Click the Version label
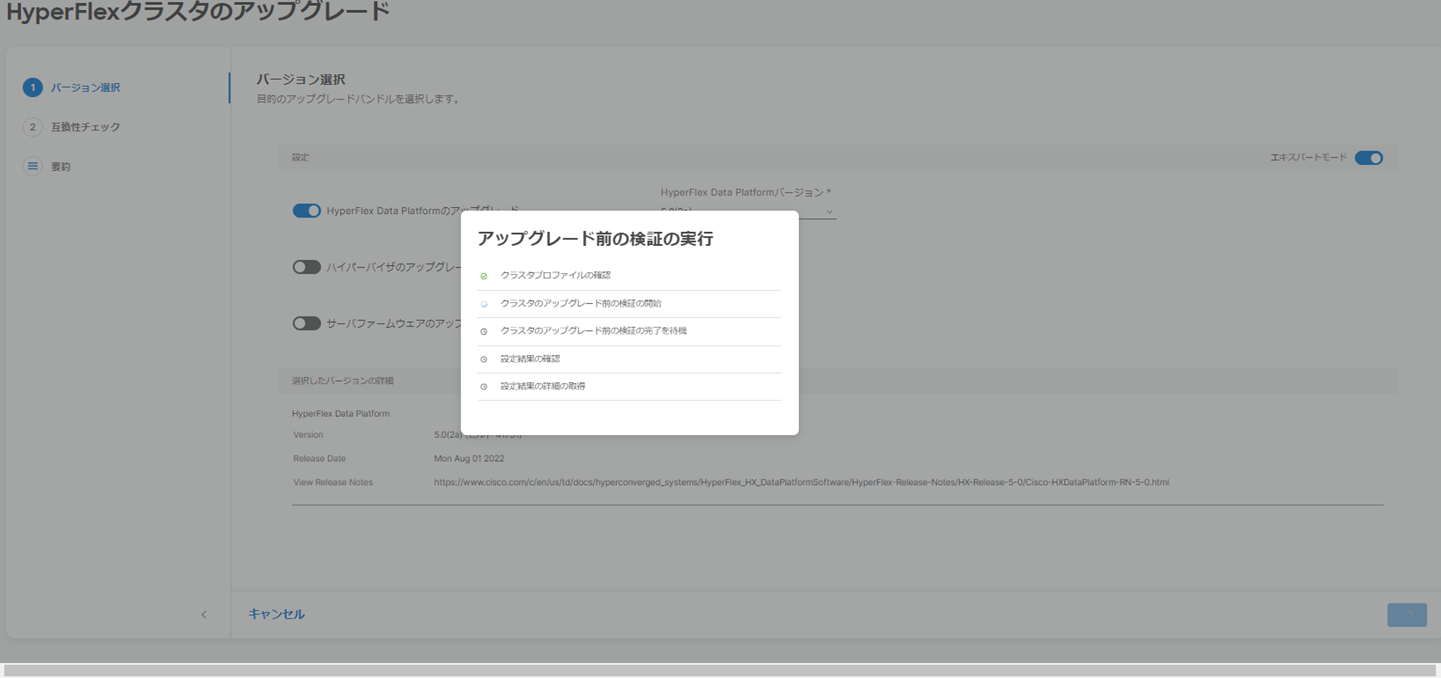The image size is (1441, 678). [308, 435]
